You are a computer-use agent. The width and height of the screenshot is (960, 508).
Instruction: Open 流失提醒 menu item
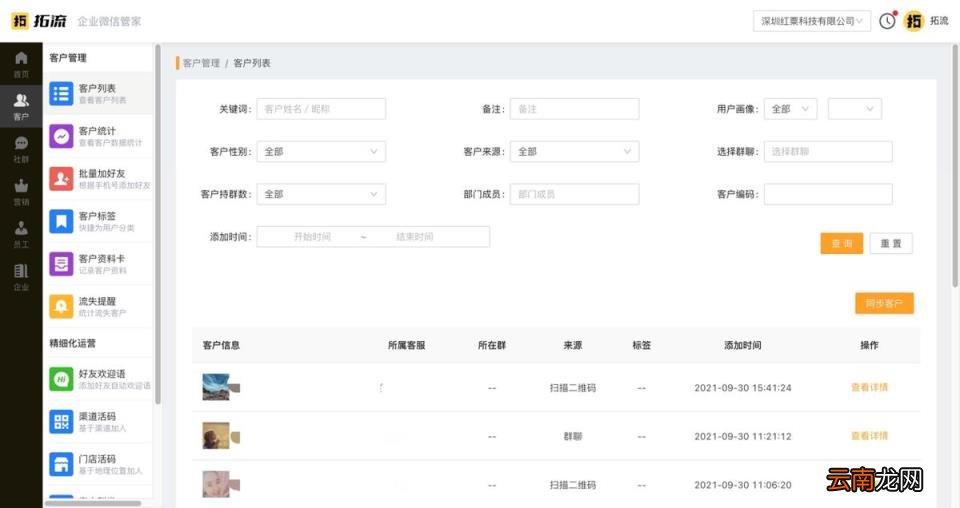coord(98,306)
